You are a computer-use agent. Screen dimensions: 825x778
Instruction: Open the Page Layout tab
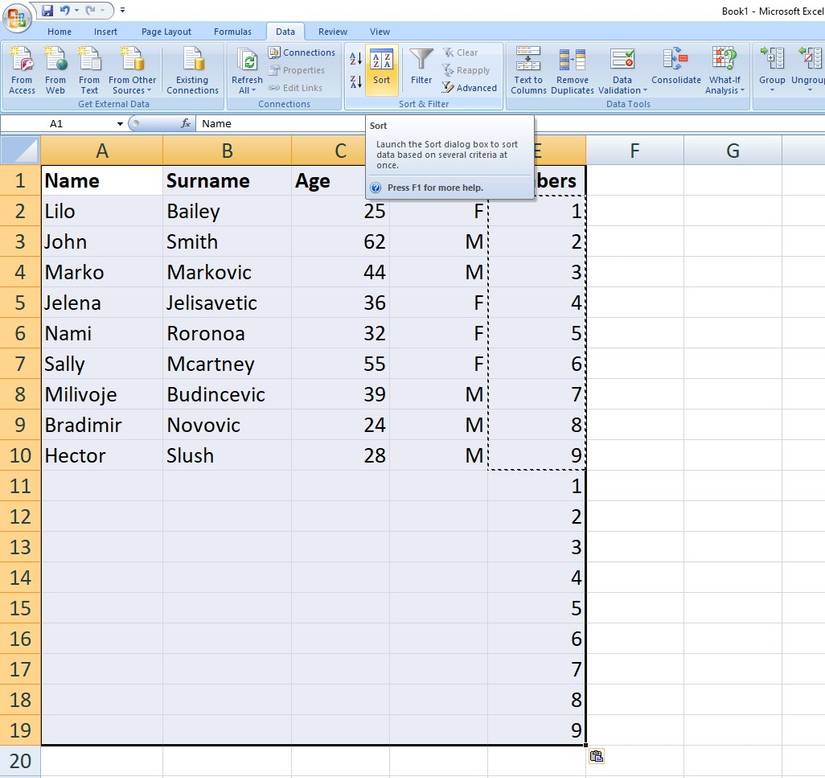(x=166, y=32)
